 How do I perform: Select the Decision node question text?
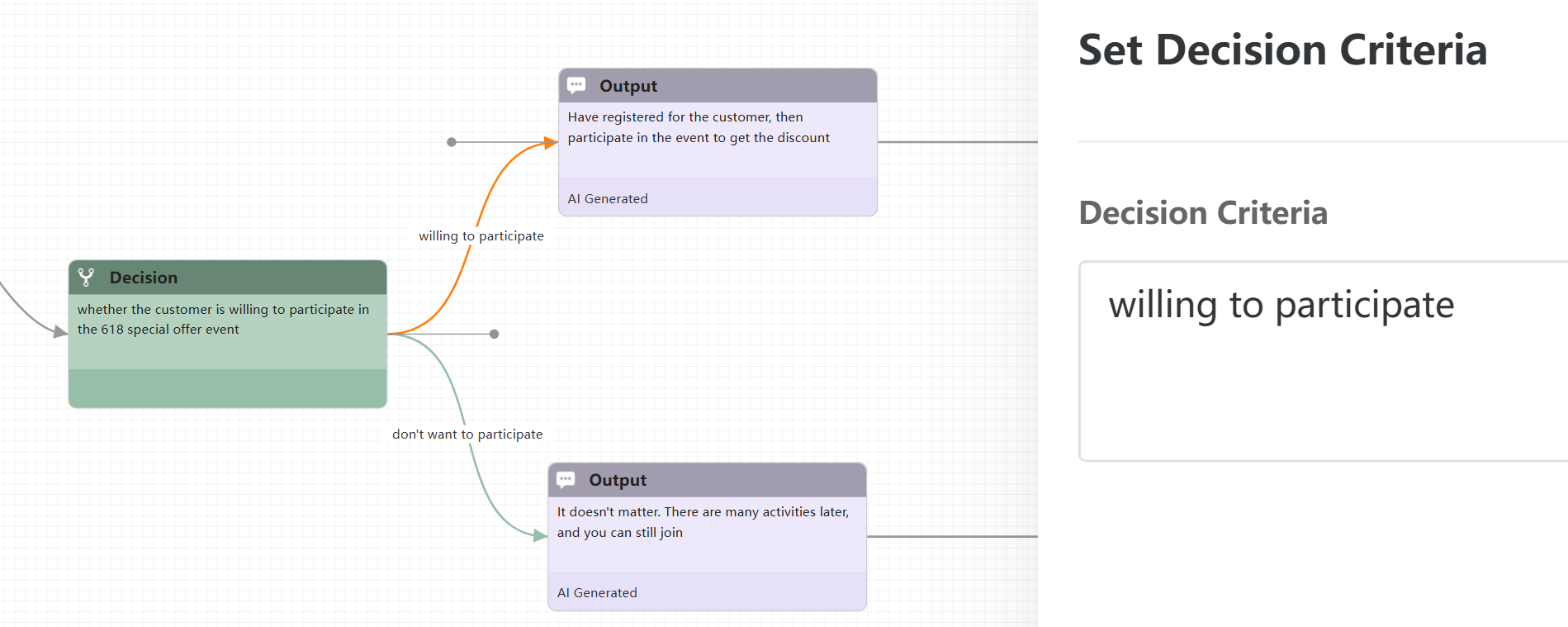tap(223, 320)
